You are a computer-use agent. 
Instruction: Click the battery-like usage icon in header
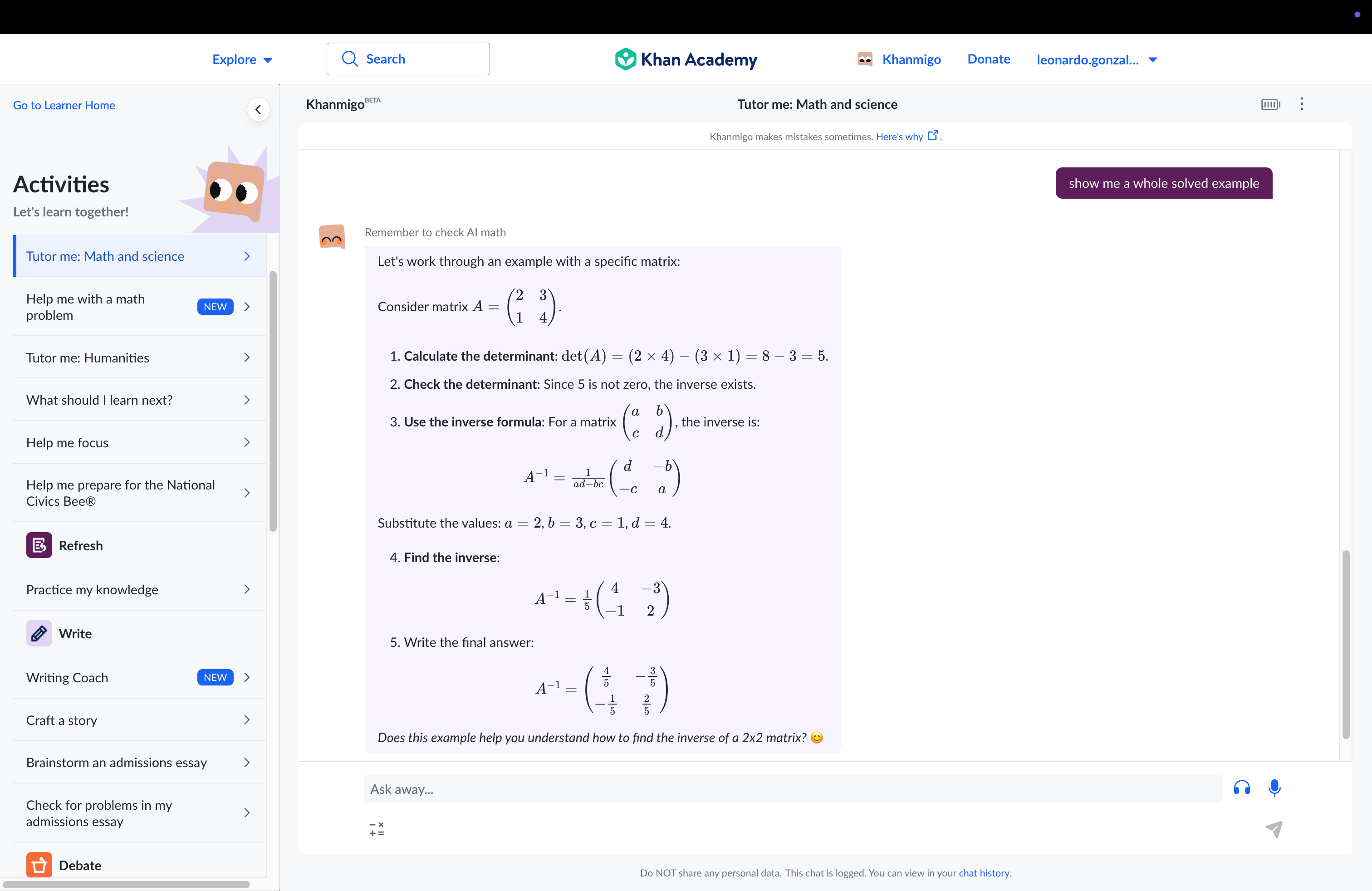click(1270, 104)
